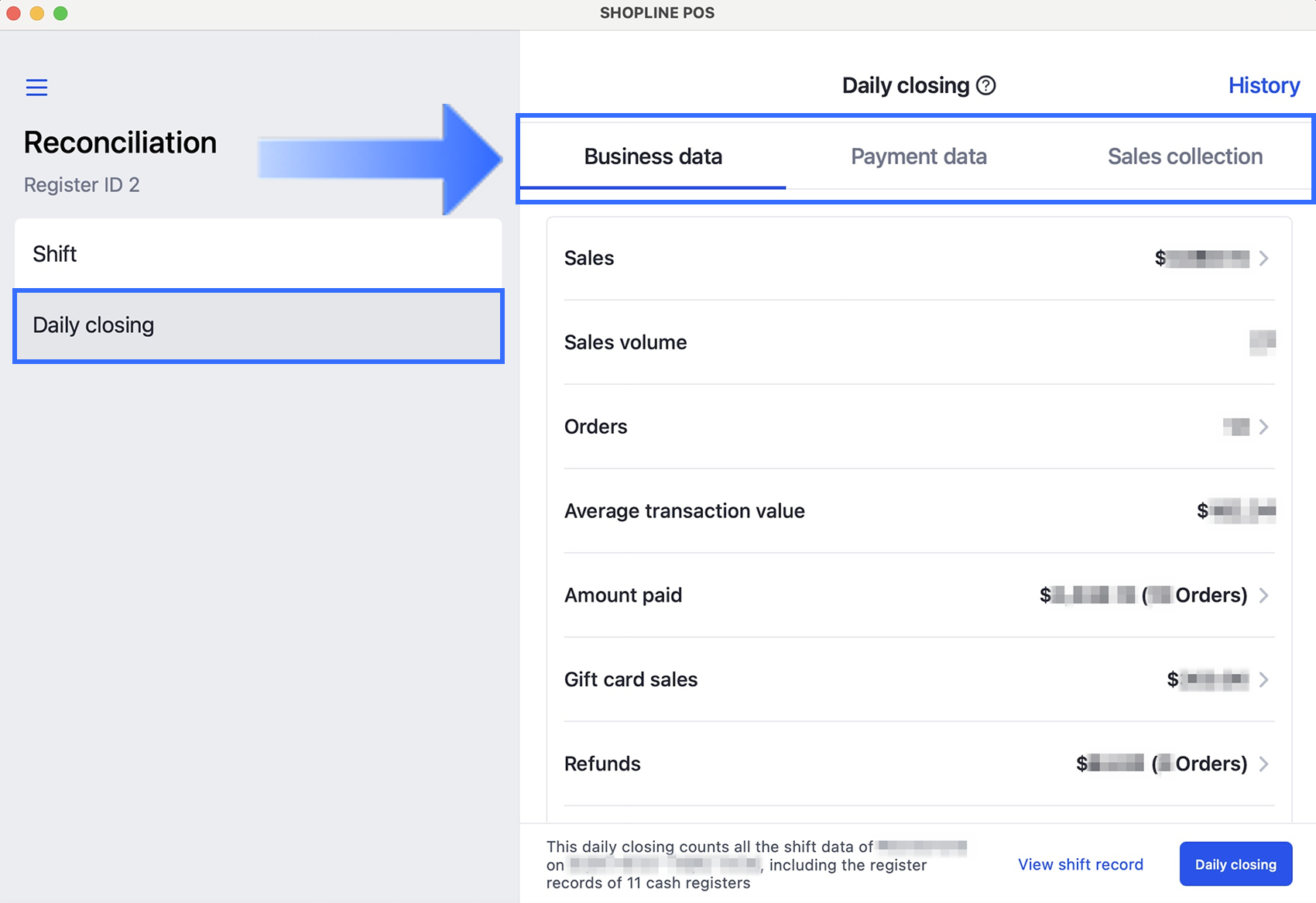Viewport: 1316px width, 903px height.
Task: Expand the Sales row chevron
Action: 1263,259
